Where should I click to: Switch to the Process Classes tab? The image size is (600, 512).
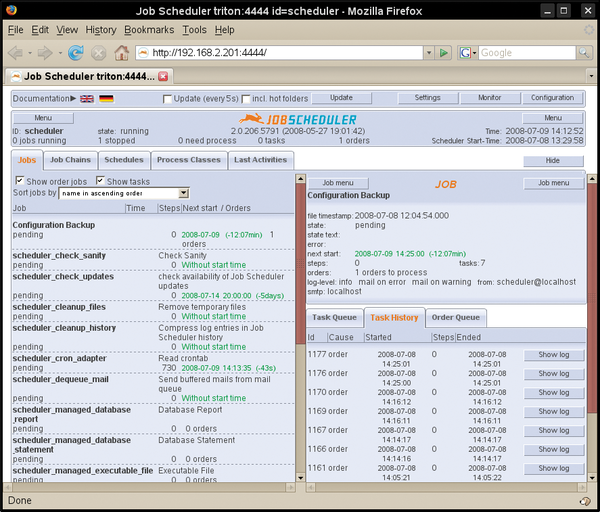[x=189, y=160]
